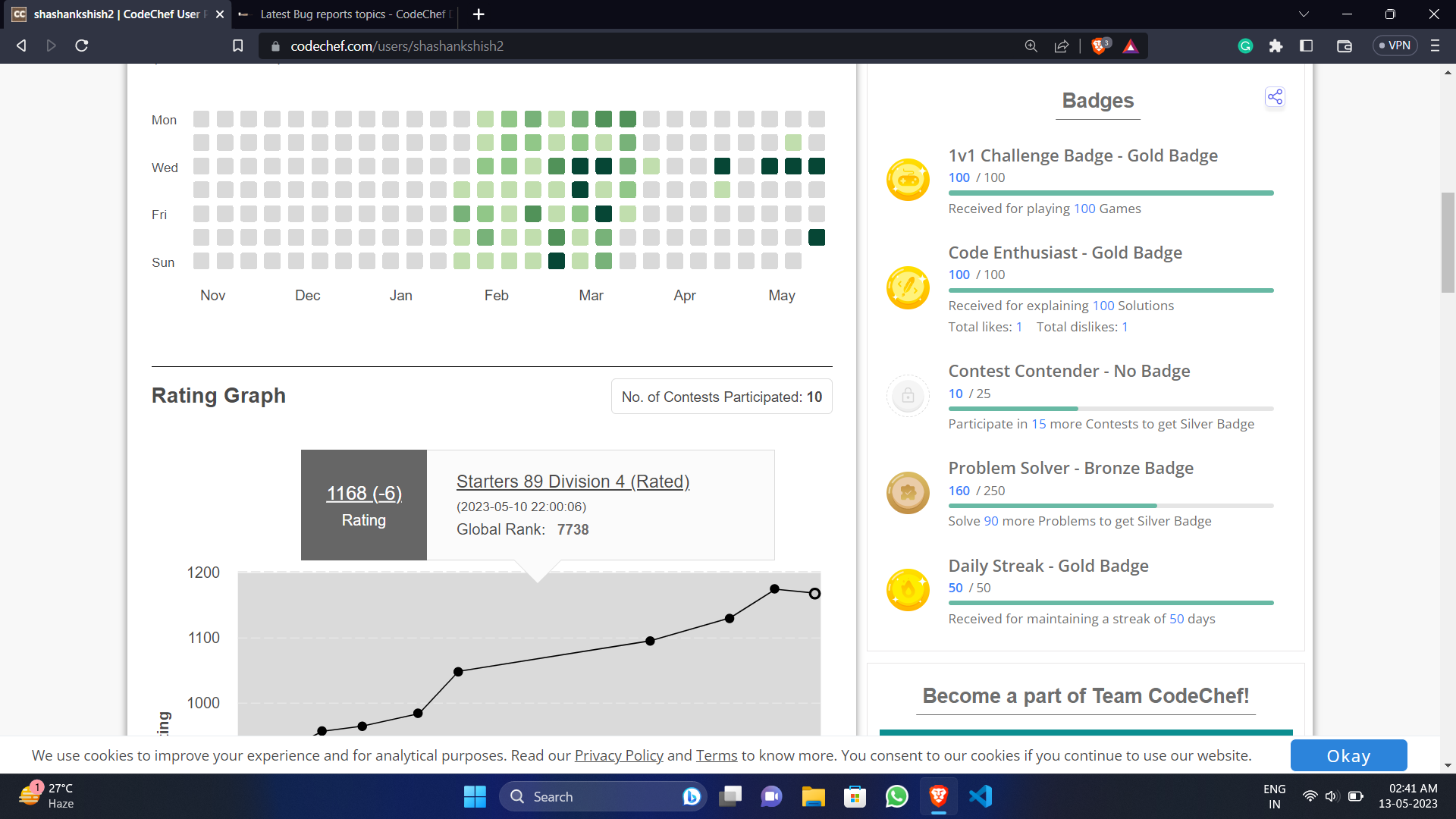This screenshot has height=819, width=1456.
Task: Toggle the browser sidebar panel icon
Action: pyautogui.click(x=1306, y=46)
